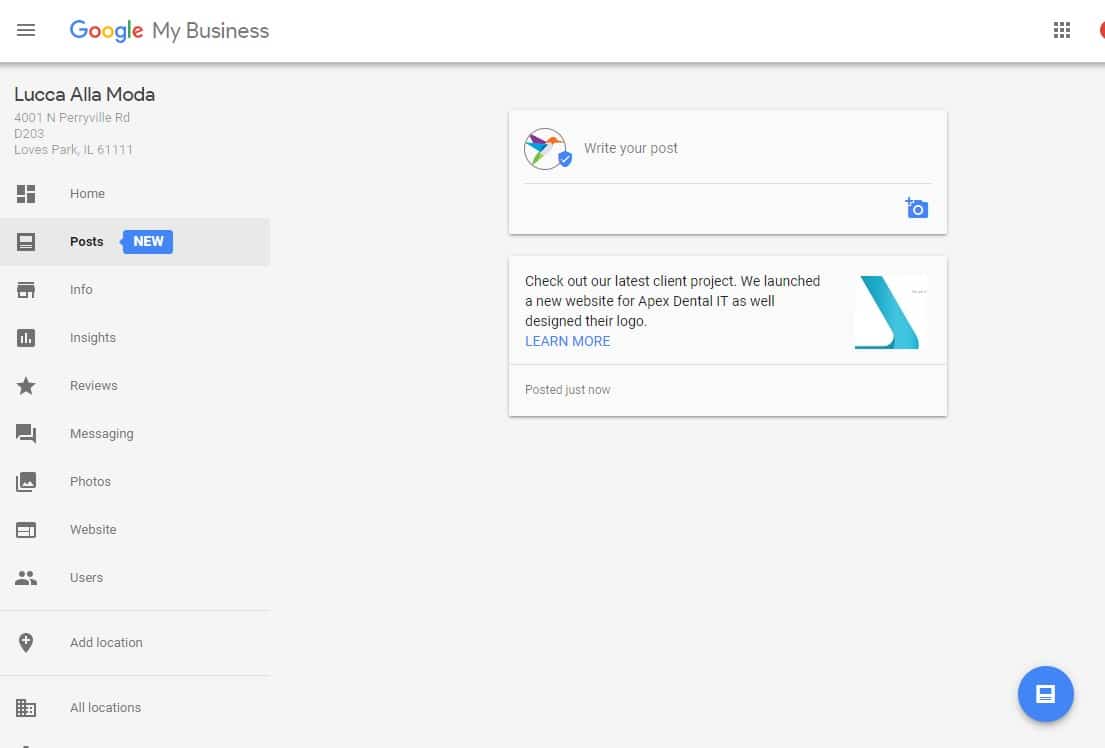Click the Loves Park, IL 61111 line

pos(73,149)
